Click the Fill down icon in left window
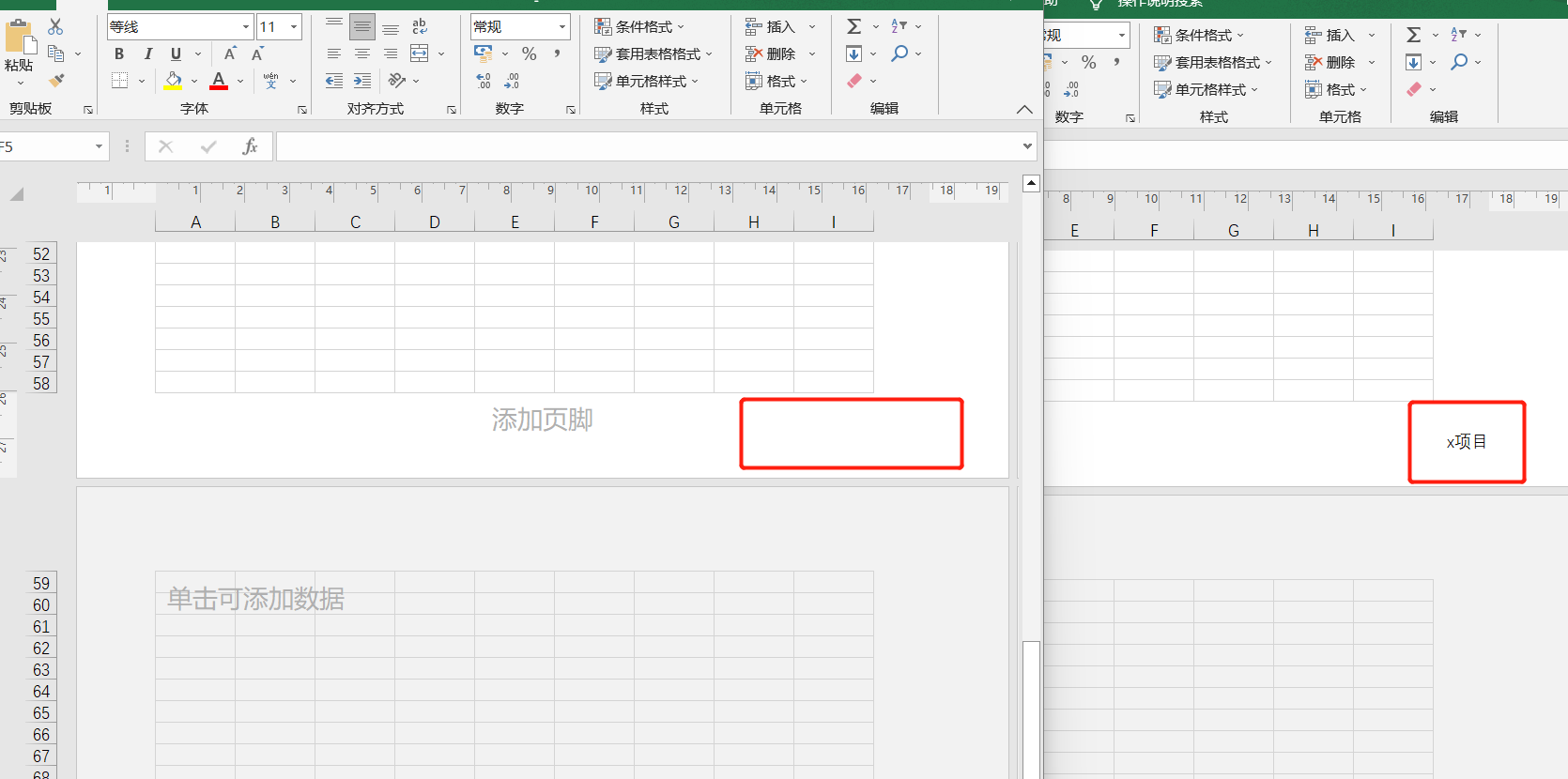This screenshot has height=779, width=1568. tap(853, 53)
